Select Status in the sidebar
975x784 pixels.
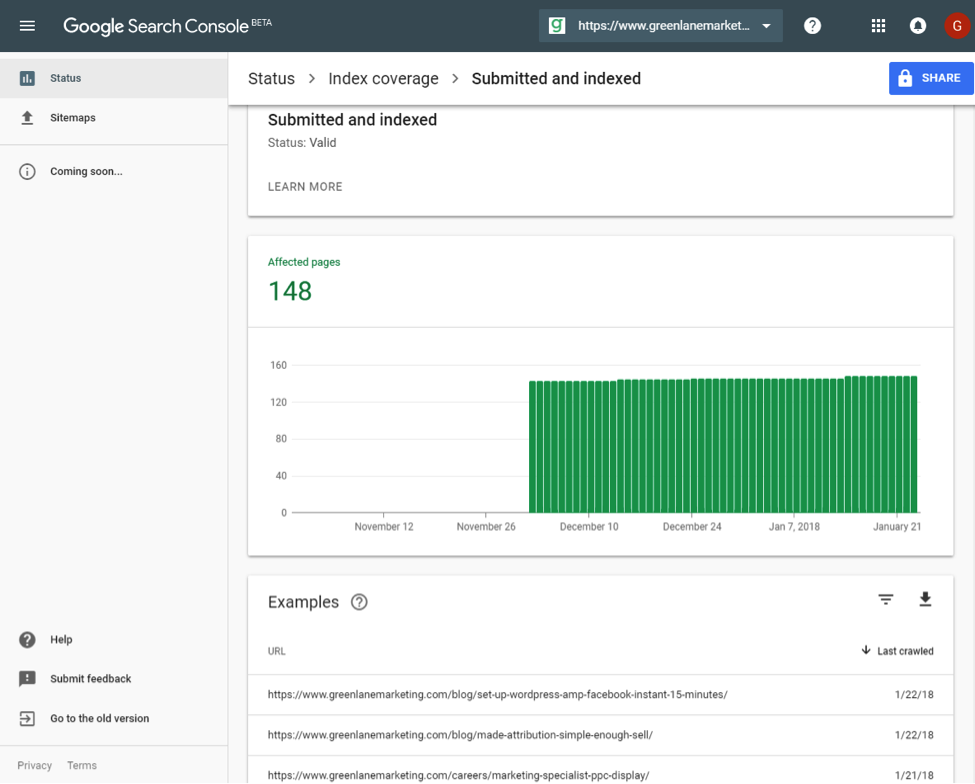click(114, 78)
